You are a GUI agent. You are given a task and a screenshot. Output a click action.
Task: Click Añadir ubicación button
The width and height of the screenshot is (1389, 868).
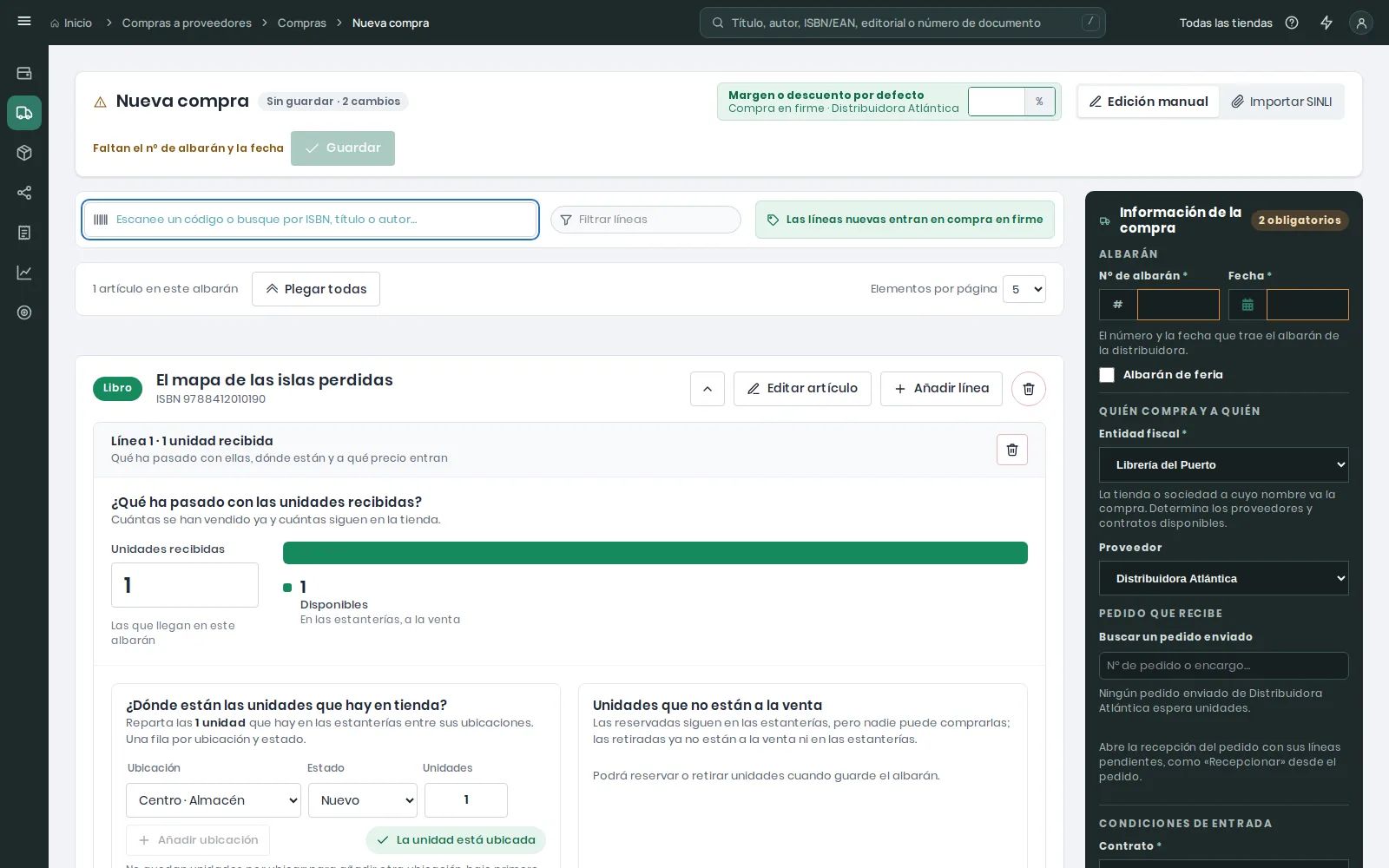[x=198, y=840]
